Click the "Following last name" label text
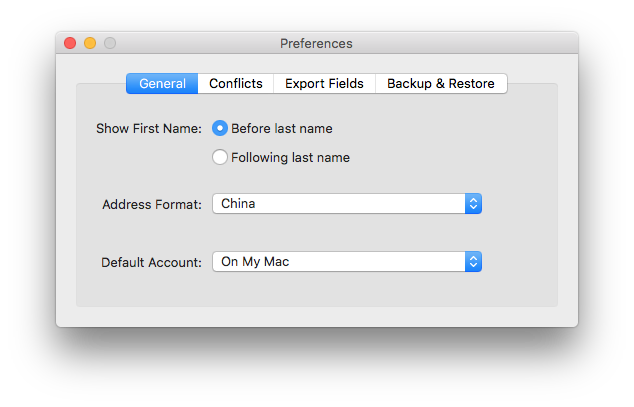The image size is (634, 407). point(290,157)
